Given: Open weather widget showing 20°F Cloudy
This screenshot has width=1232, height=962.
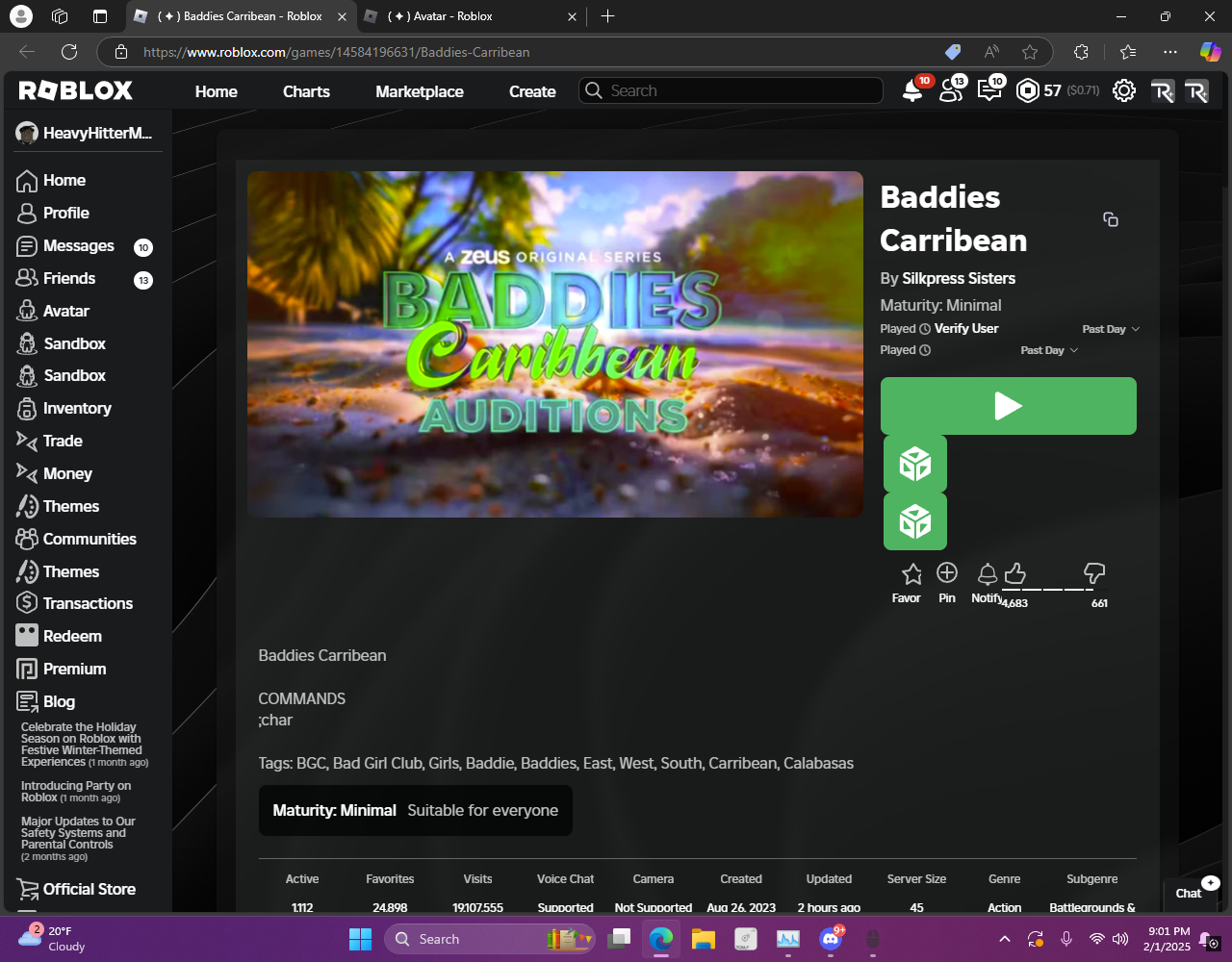Looking at the screenshot, I should tap(54, 939).
